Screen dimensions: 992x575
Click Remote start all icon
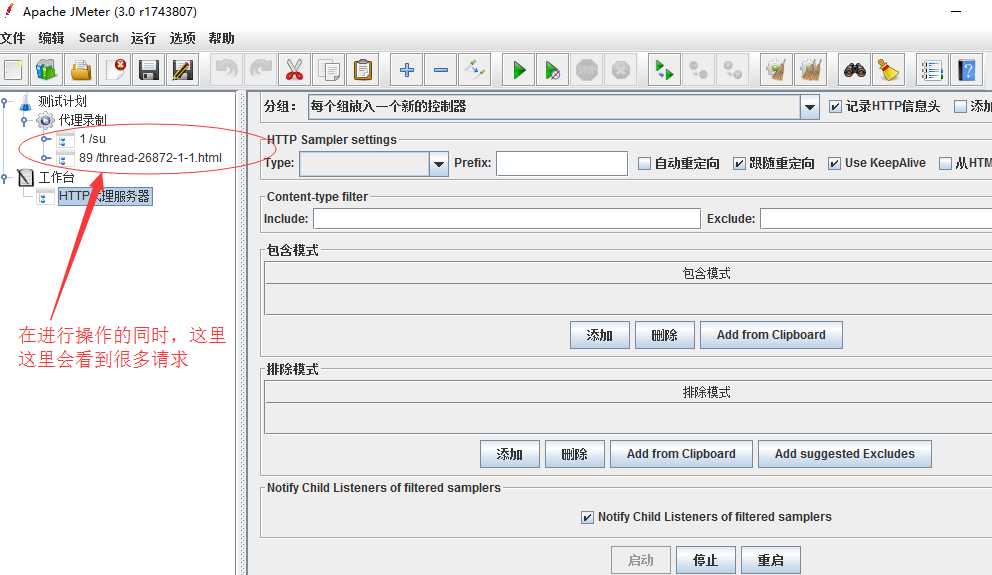[x=664, y=70]
